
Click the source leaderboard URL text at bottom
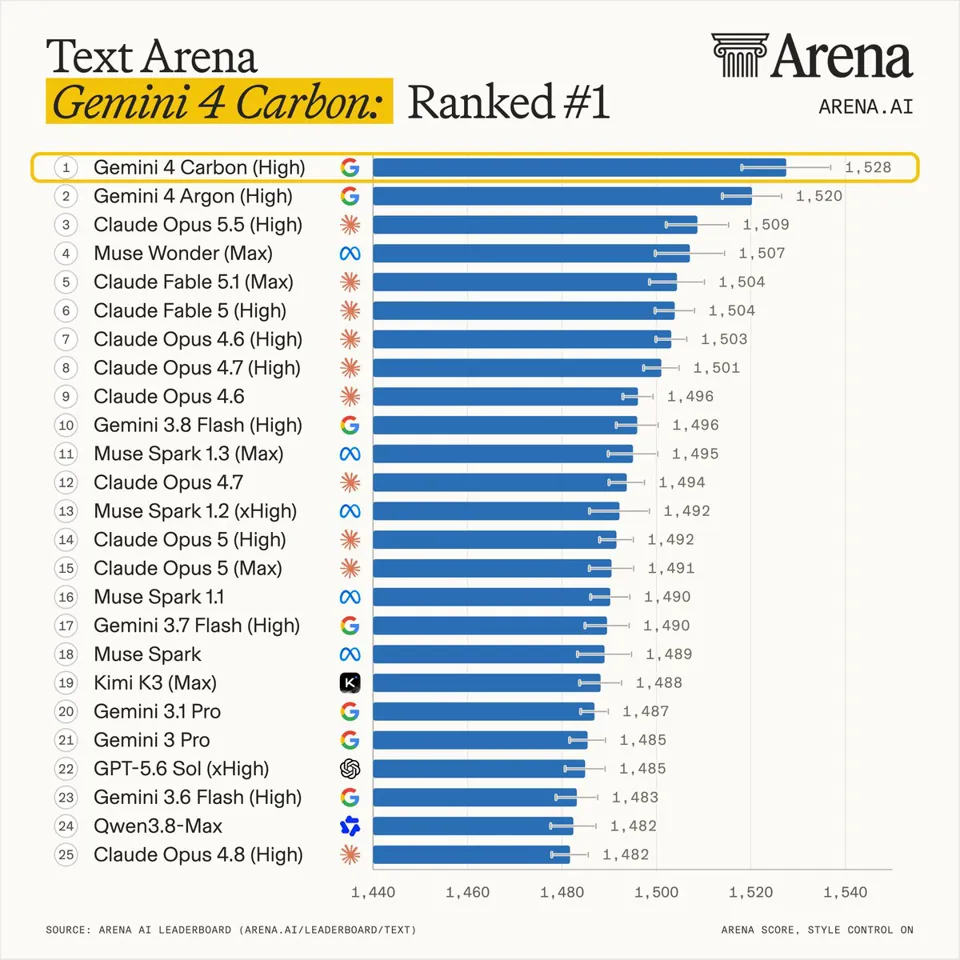pos(329,929)
